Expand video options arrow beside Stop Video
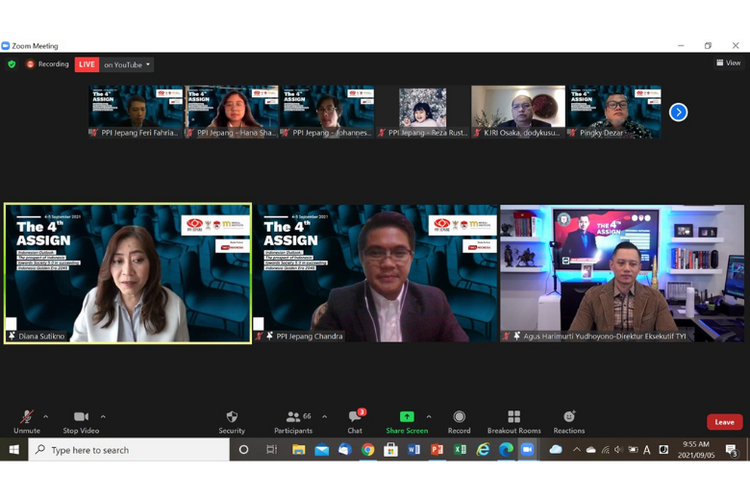The image size is (750, 500). coord(103,416)
